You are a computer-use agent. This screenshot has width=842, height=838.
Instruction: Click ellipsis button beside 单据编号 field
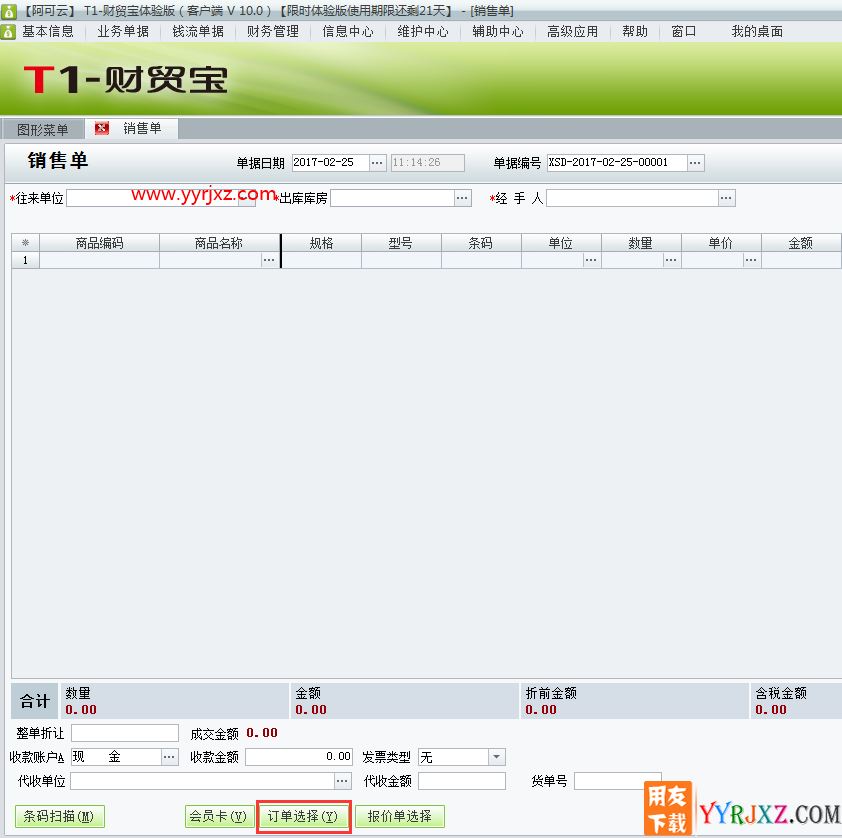(x=695, y=163)
